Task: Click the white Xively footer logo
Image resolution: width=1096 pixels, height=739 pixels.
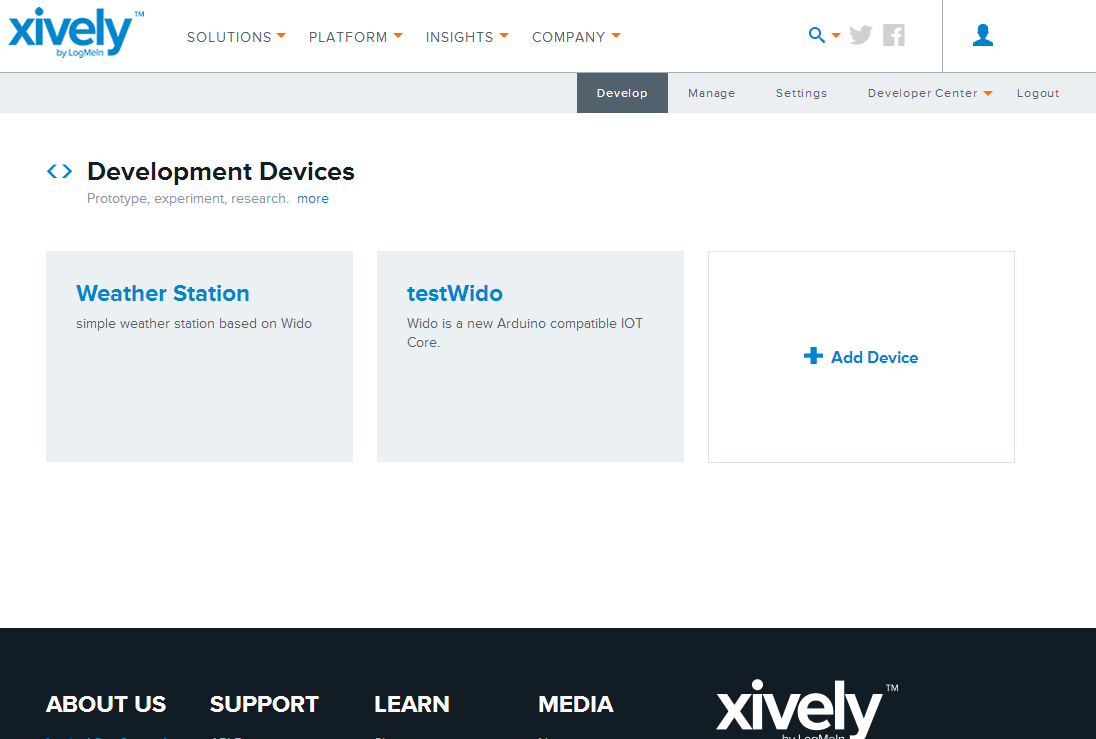Action: tap(807, 709)
